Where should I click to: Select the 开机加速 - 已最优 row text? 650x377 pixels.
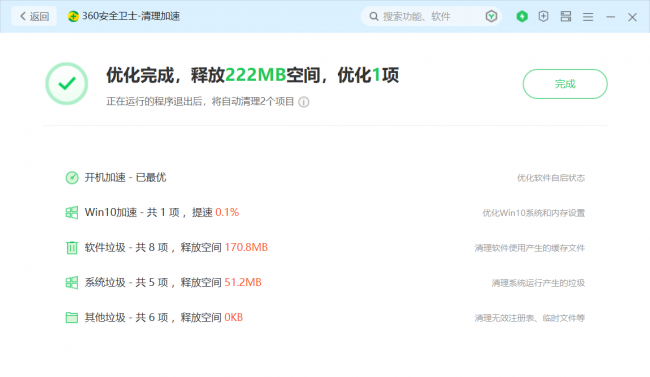pos(125,178)
